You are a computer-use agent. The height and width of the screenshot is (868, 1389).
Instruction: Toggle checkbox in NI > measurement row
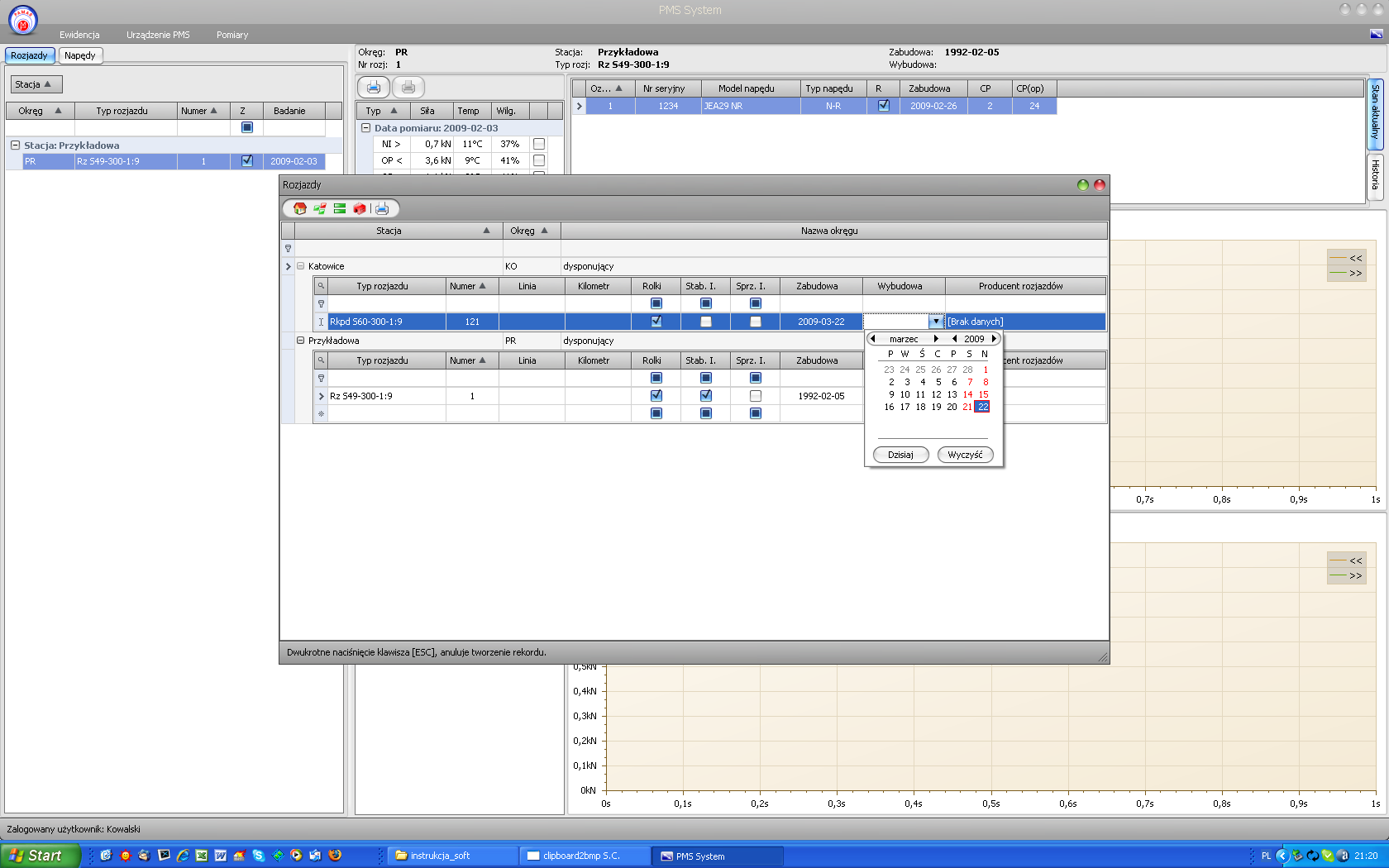click(x=539, y=144)
